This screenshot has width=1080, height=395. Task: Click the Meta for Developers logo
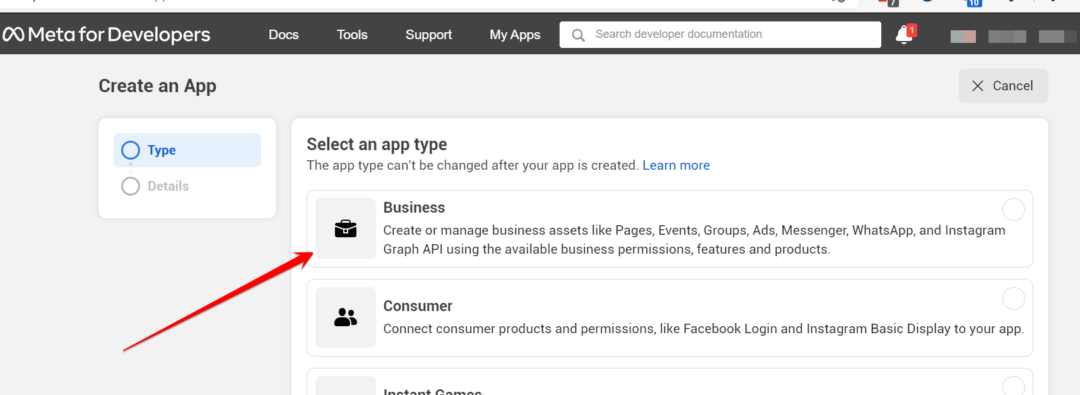click(106, 34)
